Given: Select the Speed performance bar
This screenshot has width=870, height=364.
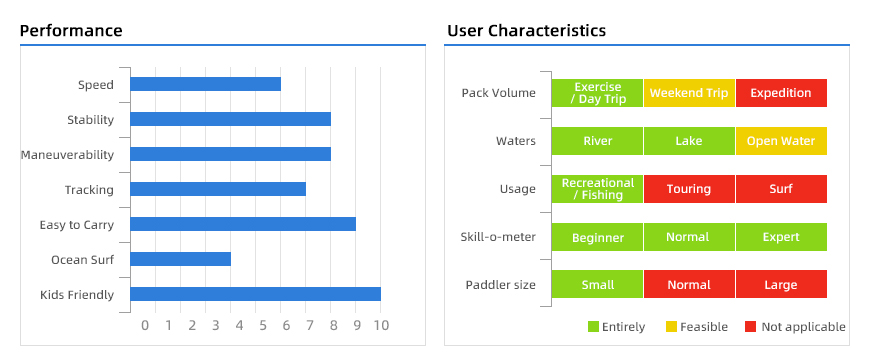Looking at the screenshot, I should pos(205,84).
